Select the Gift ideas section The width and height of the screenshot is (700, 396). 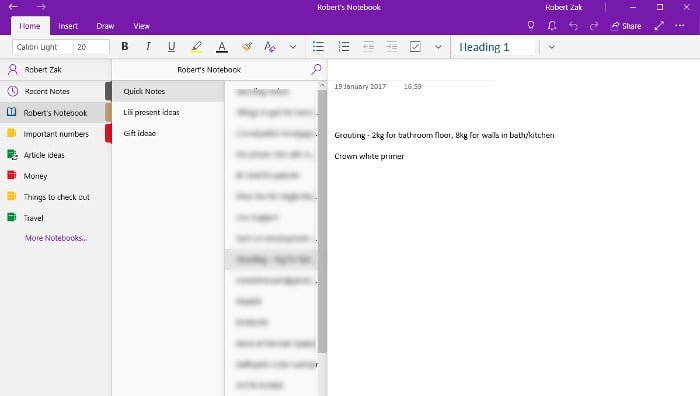pos(168,133)
